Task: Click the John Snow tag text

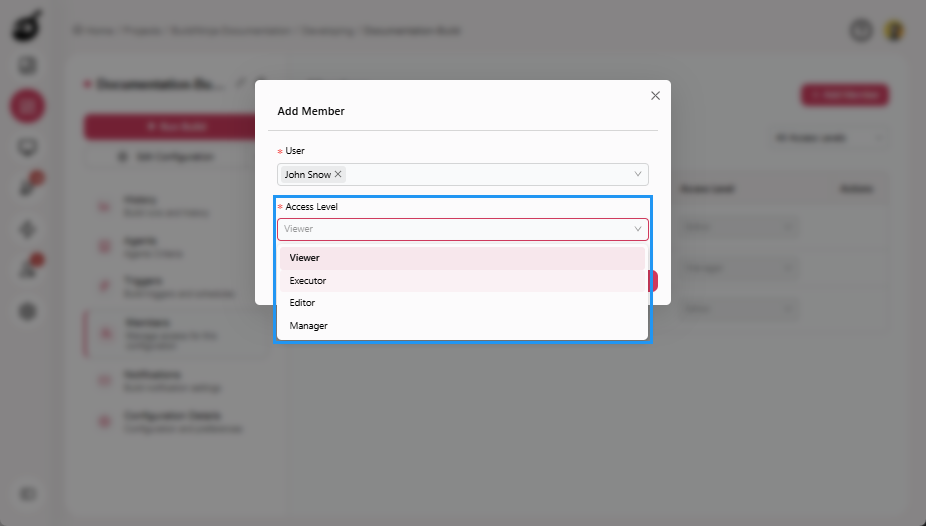Action: (x=308, y=175)
